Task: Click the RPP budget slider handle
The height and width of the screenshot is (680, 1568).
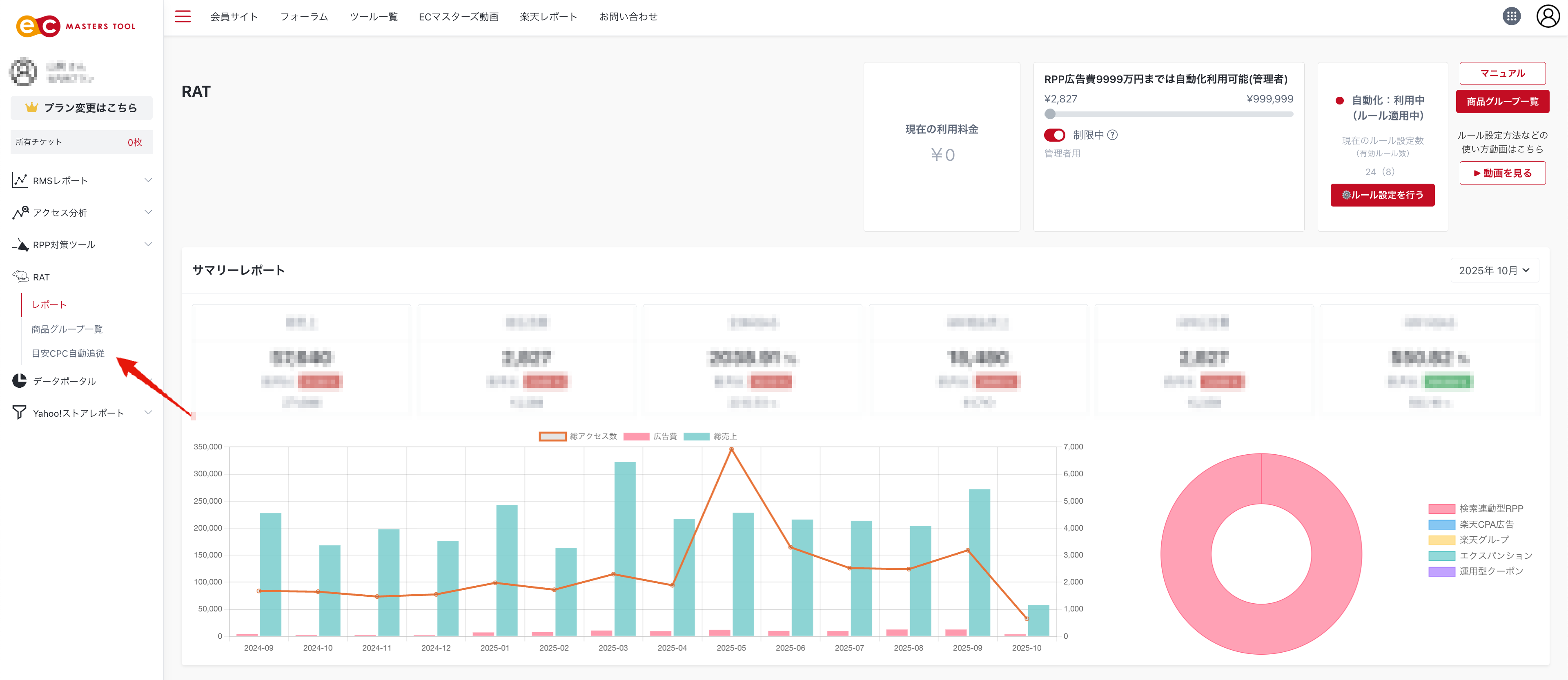Action: tap(1049, 114)
